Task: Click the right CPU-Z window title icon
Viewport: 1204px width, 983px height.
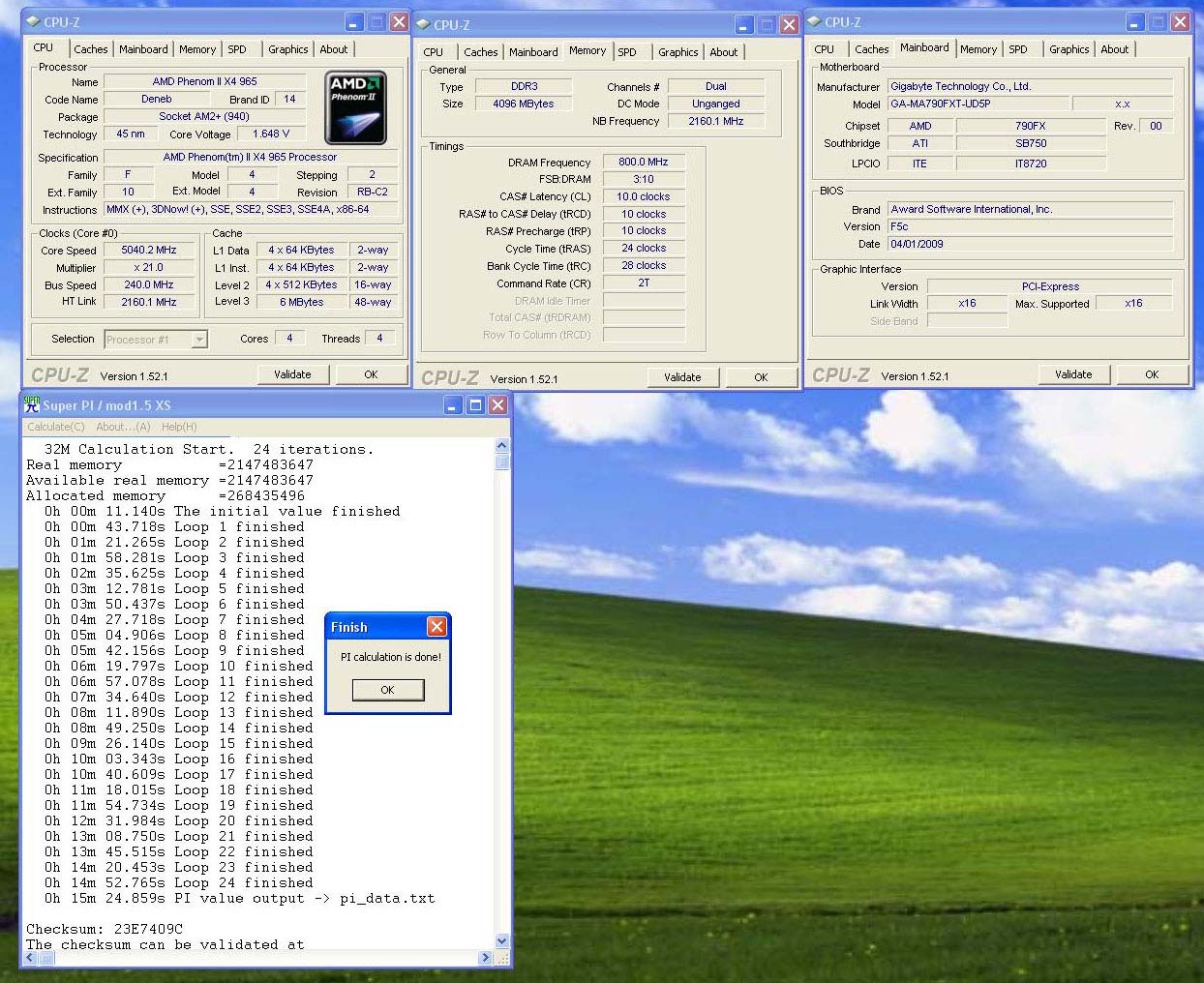Action: click(x=814, y=21)
